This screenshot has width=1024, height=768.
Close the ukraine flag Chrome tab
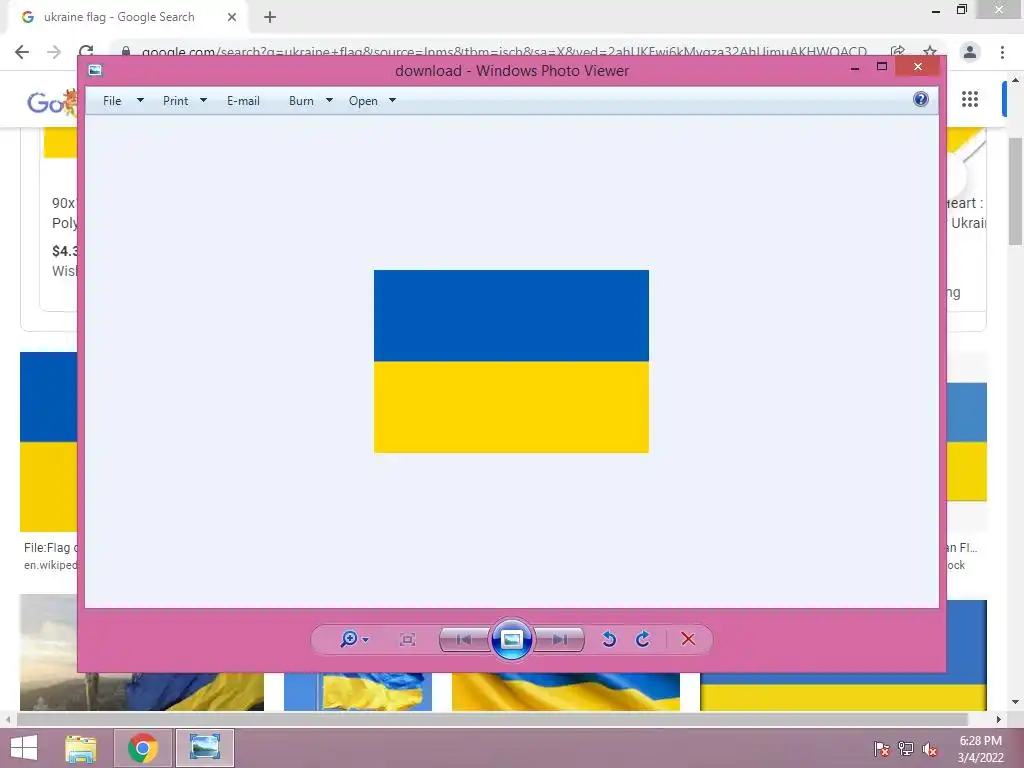(x=232, y=17)
